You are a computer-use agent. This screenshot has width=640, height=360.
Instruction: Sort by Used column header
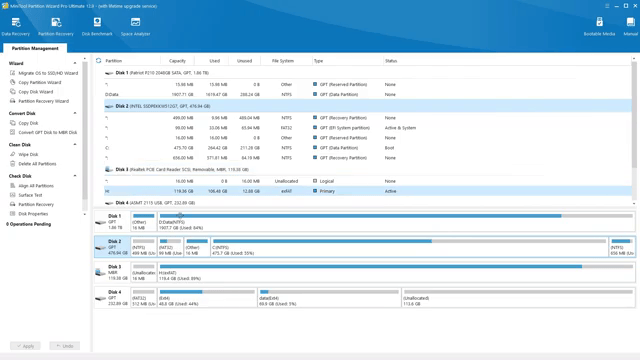(214, 61)
